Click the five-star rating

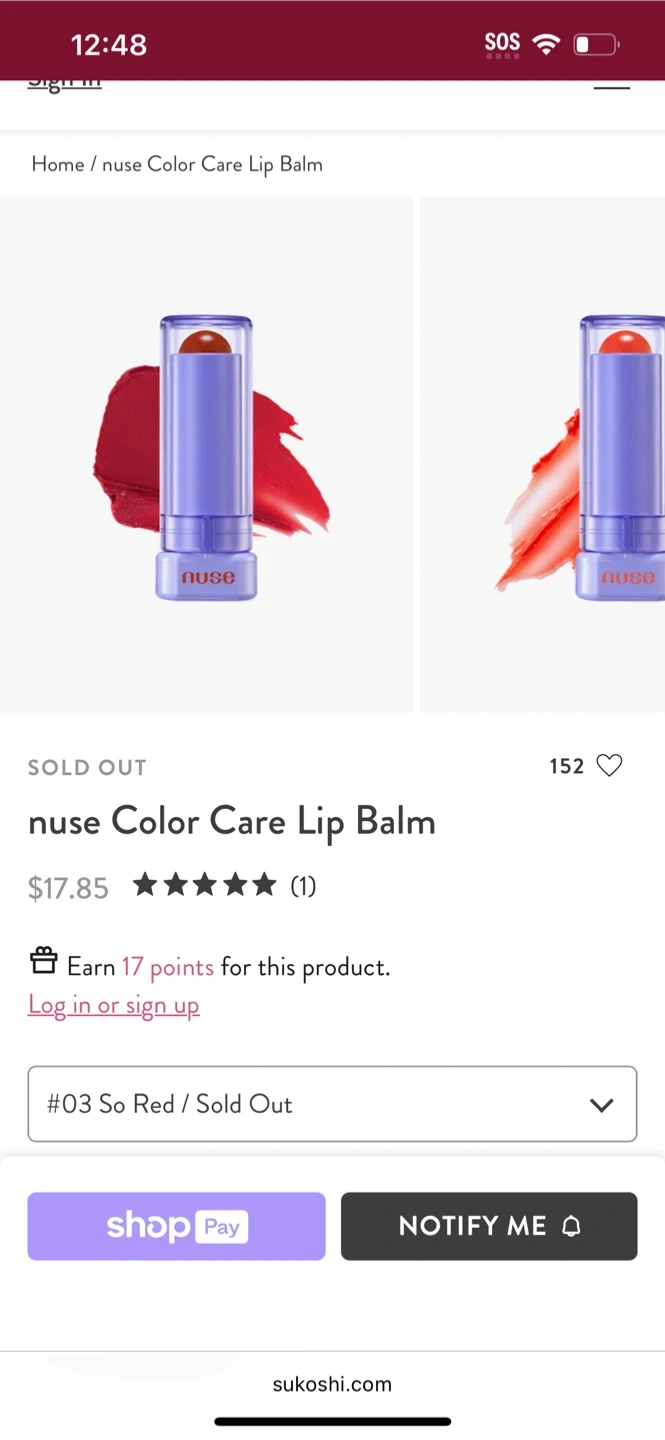pos(205,885)
